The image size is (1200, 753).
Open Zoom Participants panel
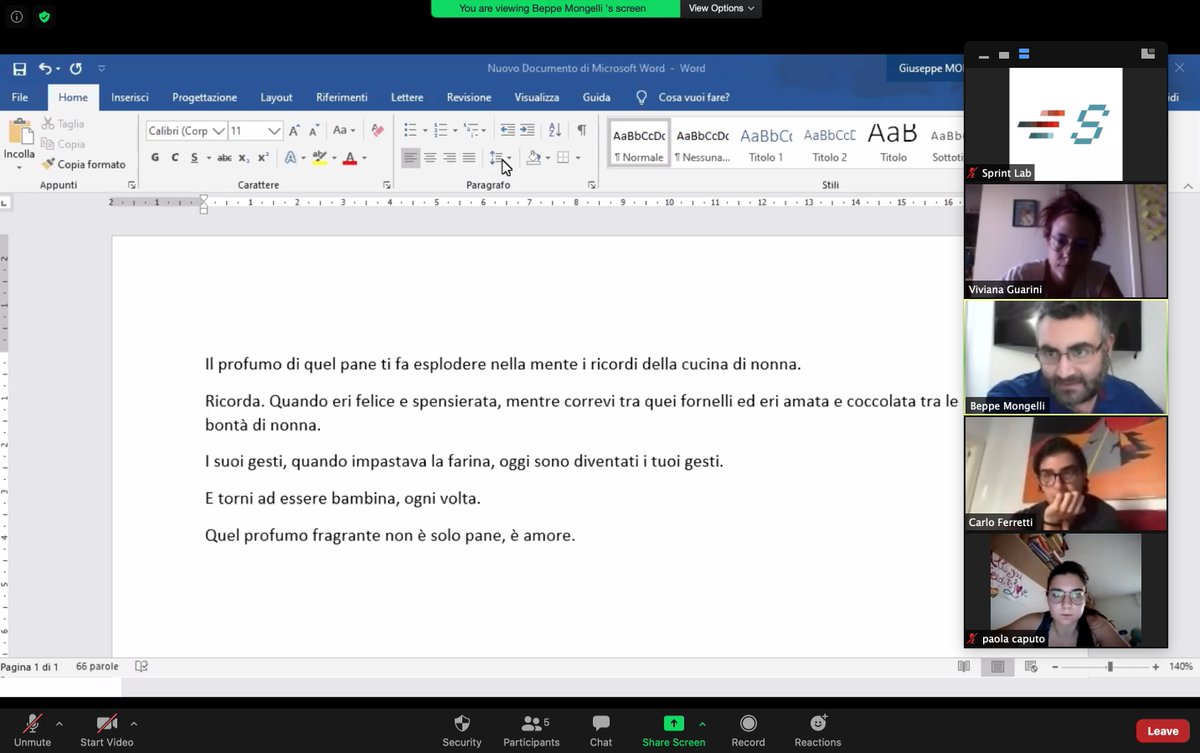click(532, 730)
